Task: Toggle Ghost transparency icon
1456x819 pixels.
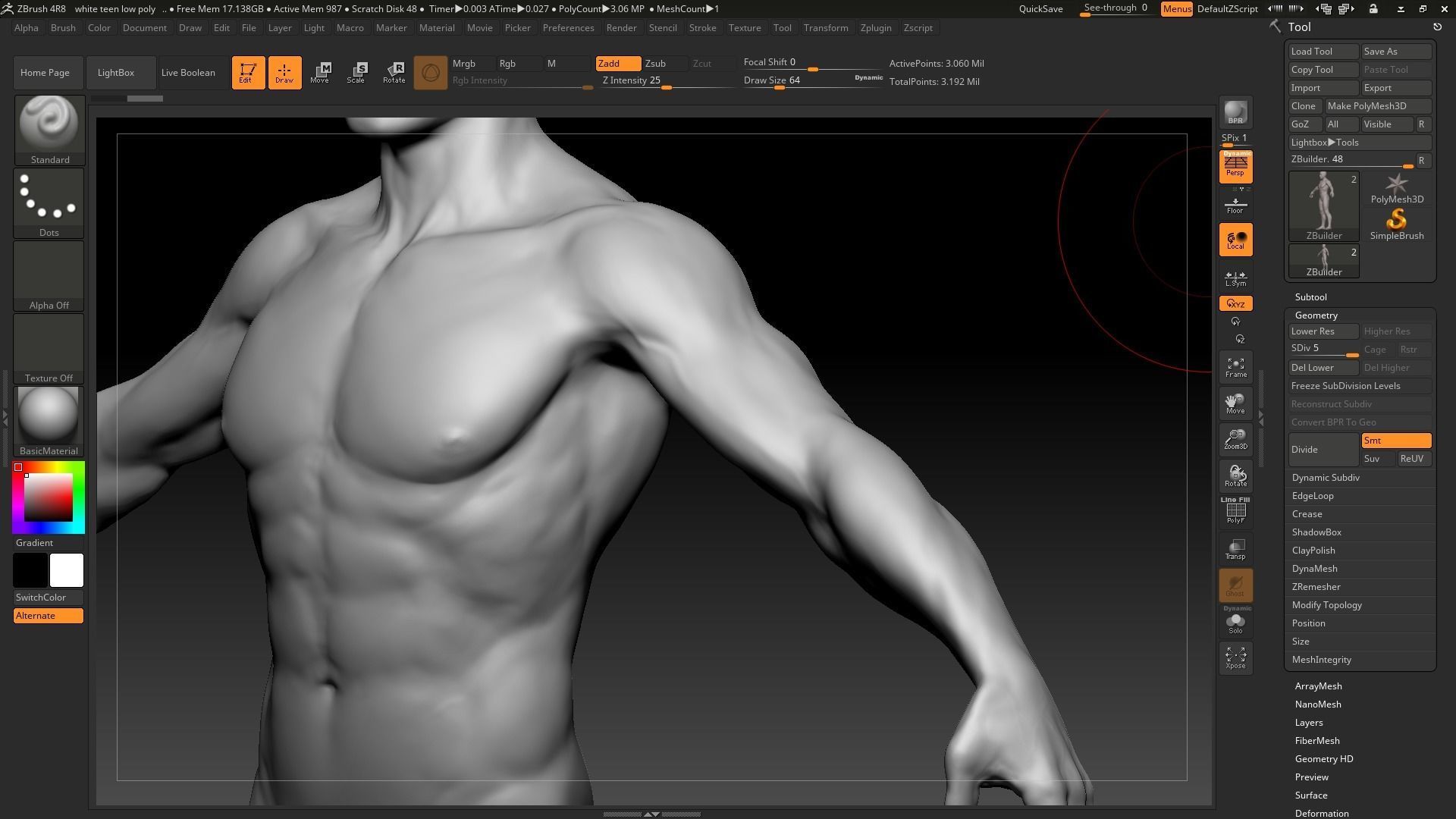Action: pos(1235,585)
